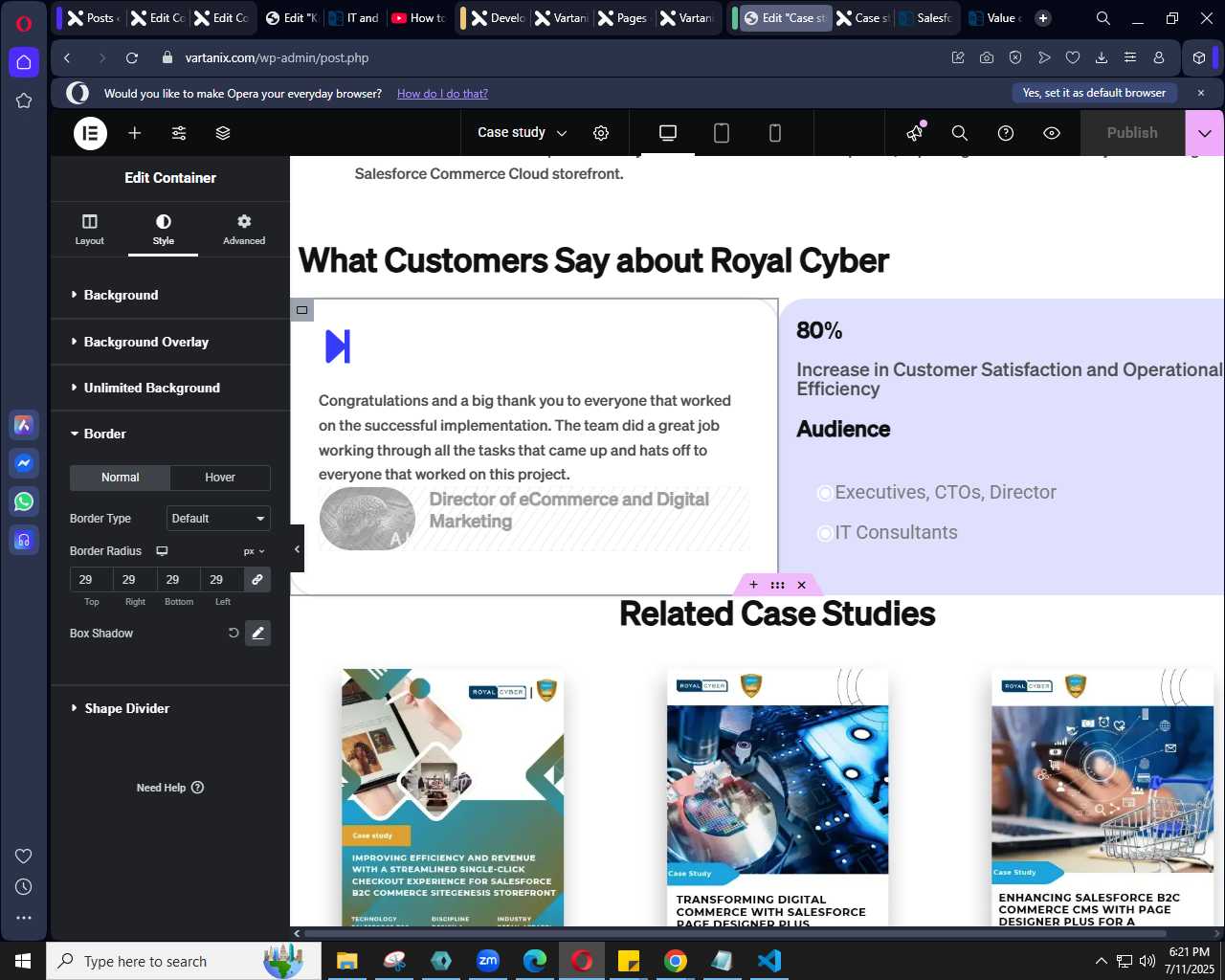Open the Improving Efficiency case study thumbnail
The height and width of the screenshot is (980, 1225).
pyautogui.click(x=453, y=797)
